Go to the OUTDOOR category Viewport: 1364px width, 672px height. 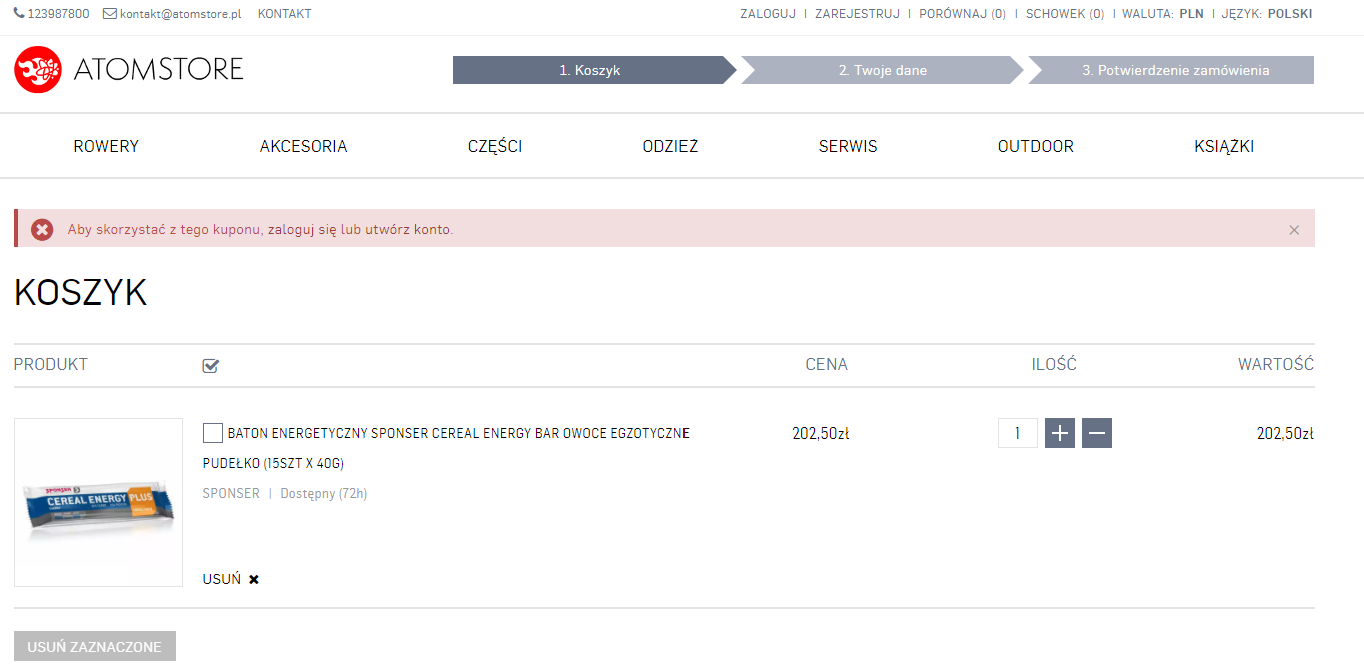point(1035,146)
